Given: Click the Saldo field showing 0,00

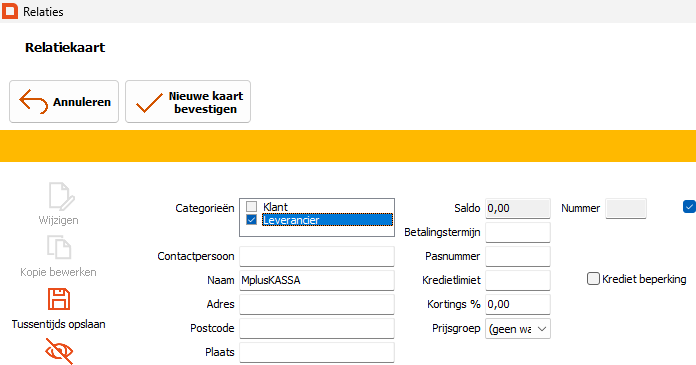Looking at the screenshot, I should [x=518, y=208].
